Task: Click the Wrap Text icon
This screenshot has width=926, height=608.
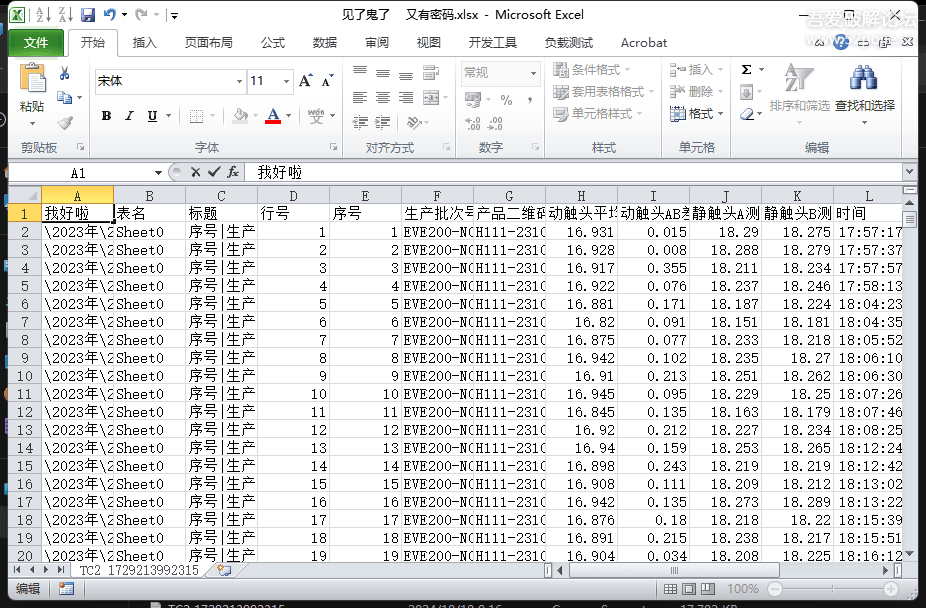Action: (x=431, y=73)
